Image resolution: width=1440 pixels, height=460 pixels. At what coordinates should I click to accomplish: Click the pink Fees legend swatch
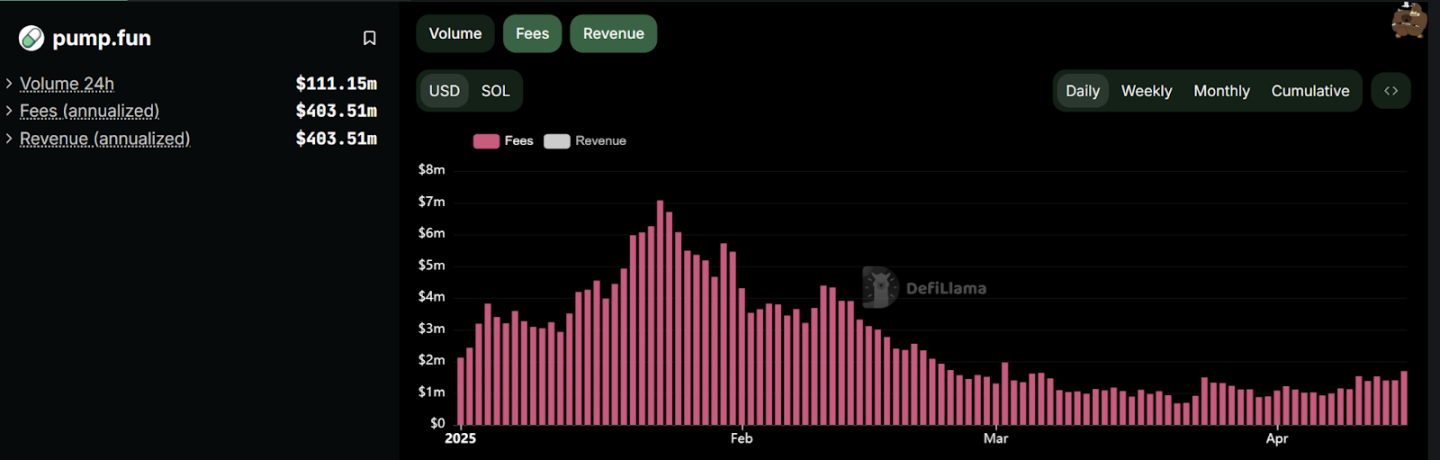click(486, 141)
